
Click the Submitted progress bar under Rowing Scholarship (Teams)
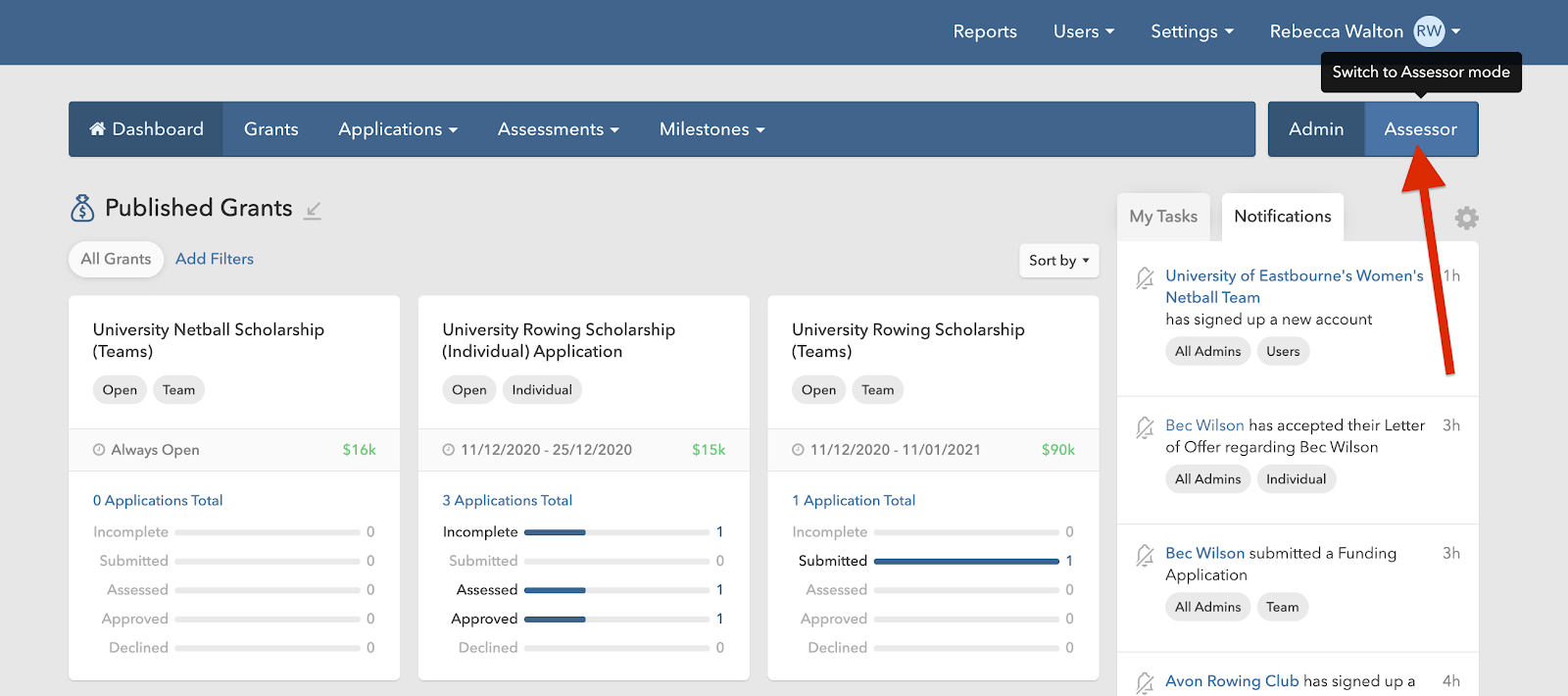coord(966,561)
